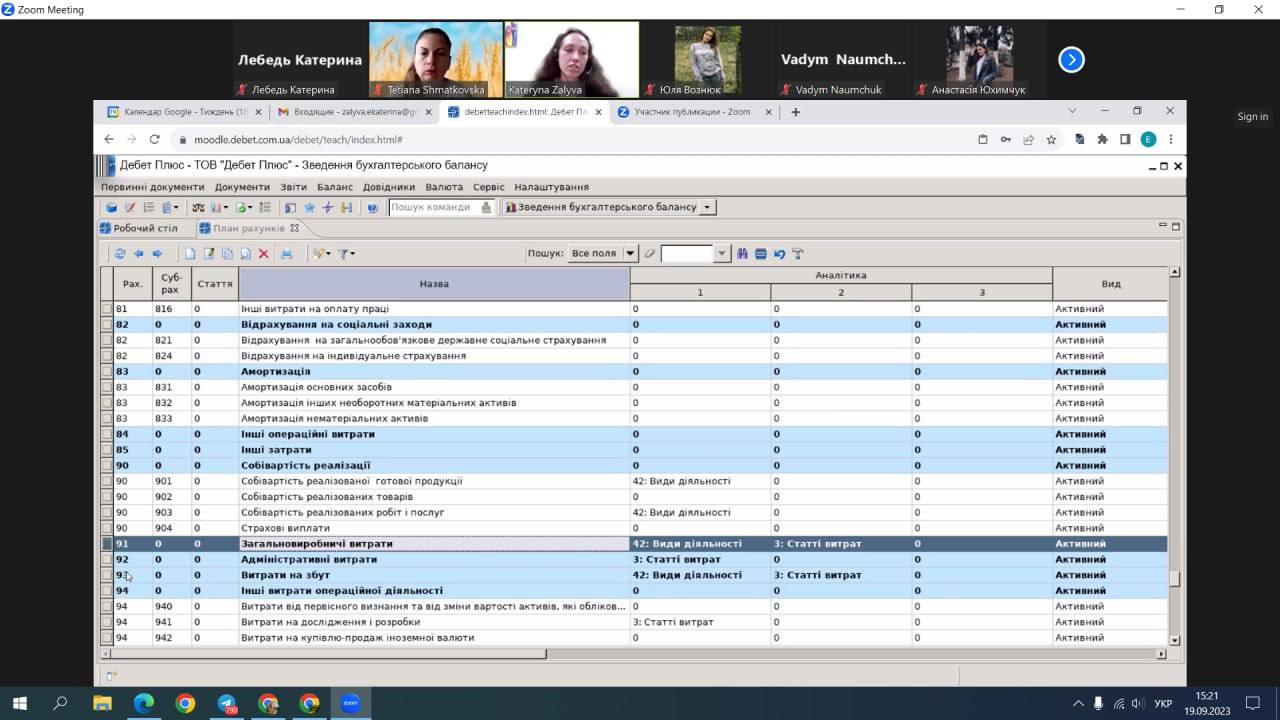Click the blue help question mark icon

(372, 207)
